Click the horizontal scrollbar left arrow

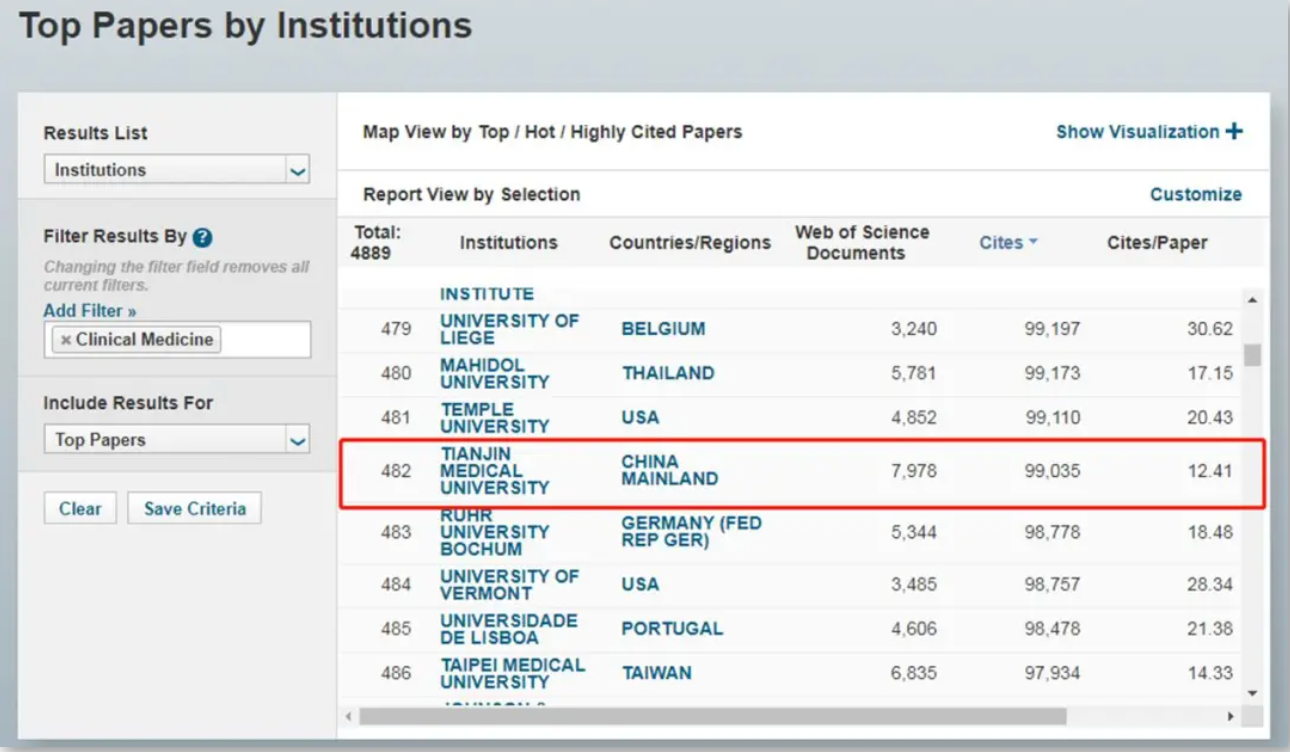pos(349,716)
